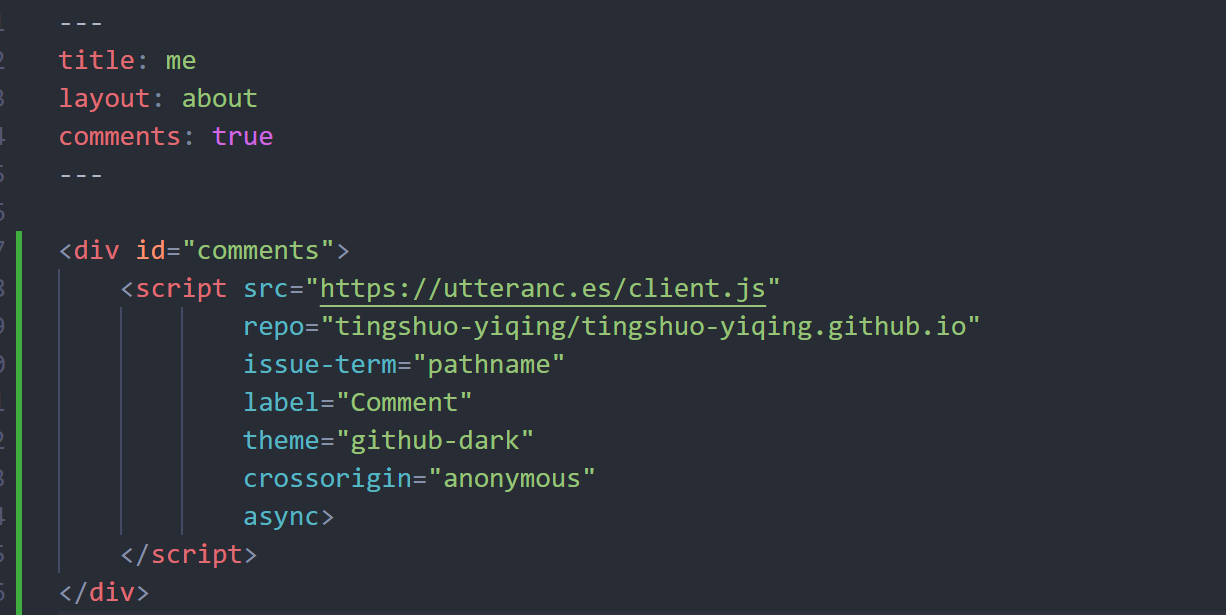Screen dimensions: 1226x615
Task: Click the "pathname" value string
Action: coord(489,364)
